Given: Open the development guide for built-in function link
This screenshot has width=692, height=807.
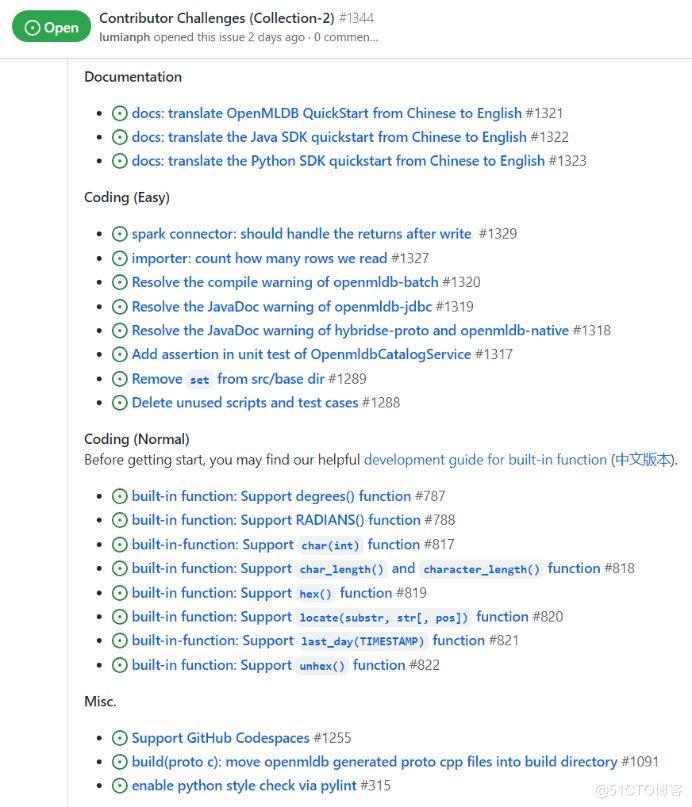Looking at the screenshot, I should (486, 460).
